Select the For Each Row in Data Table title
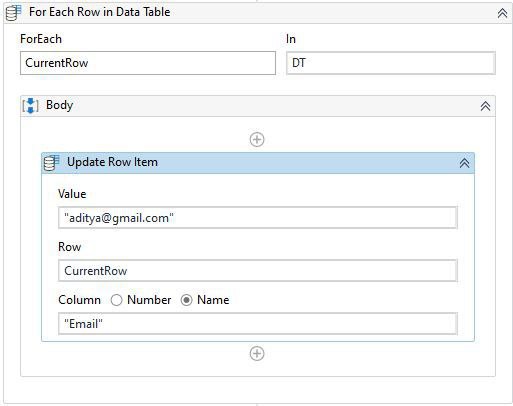513x406 pixels. [x=100, y=12]
